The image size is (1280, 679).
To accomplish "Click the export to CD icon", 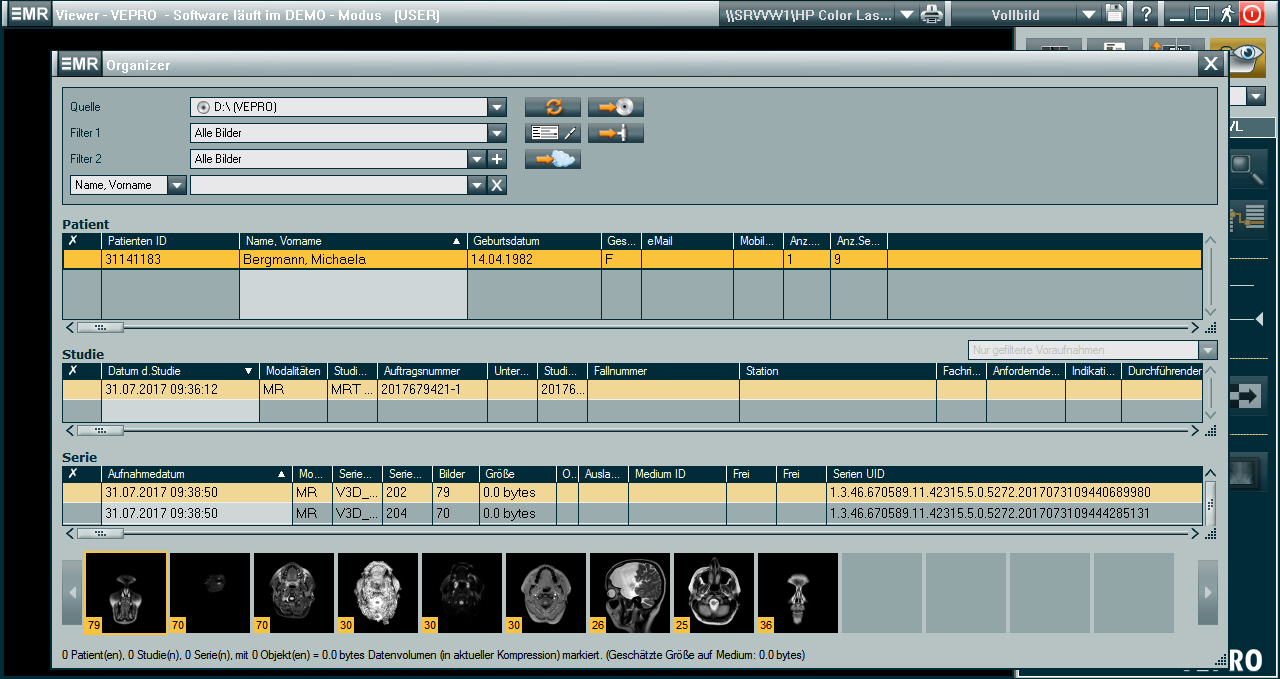I will [615, 107].
